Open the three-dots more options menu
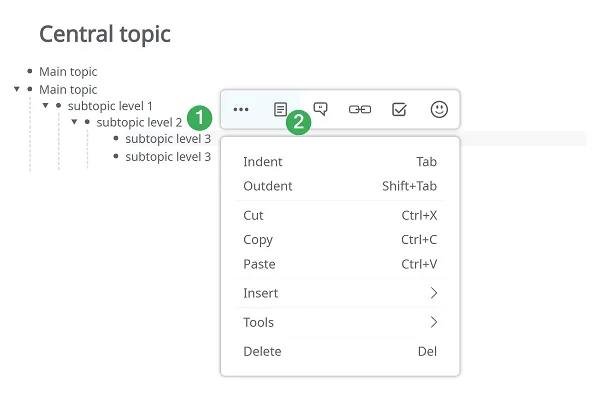This screenshot has height=415, width=600. [241, 109]
